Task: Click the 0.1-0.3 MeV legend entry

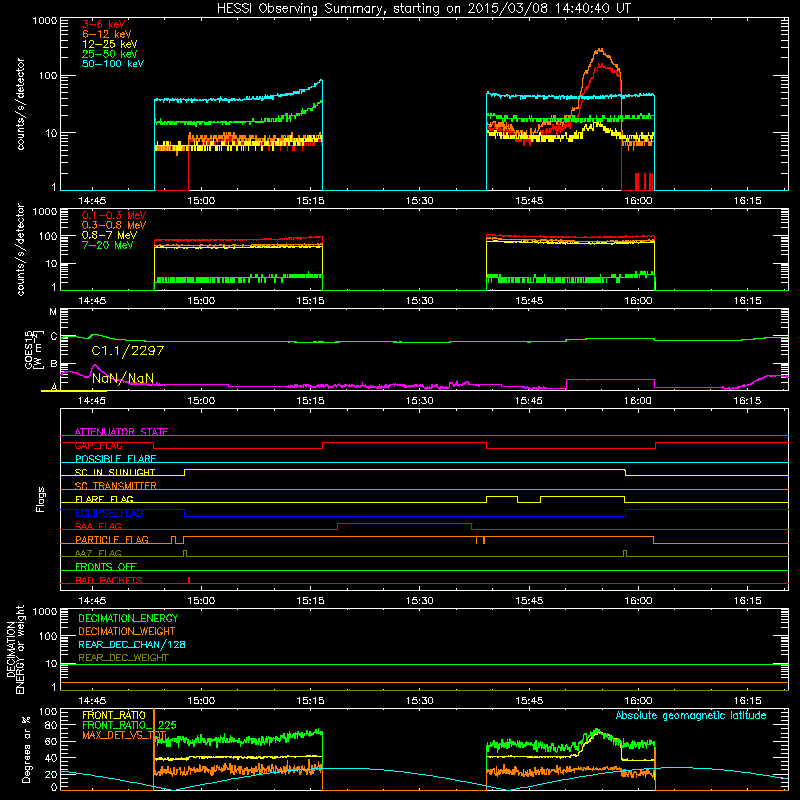Action: (x=114, y=215)
